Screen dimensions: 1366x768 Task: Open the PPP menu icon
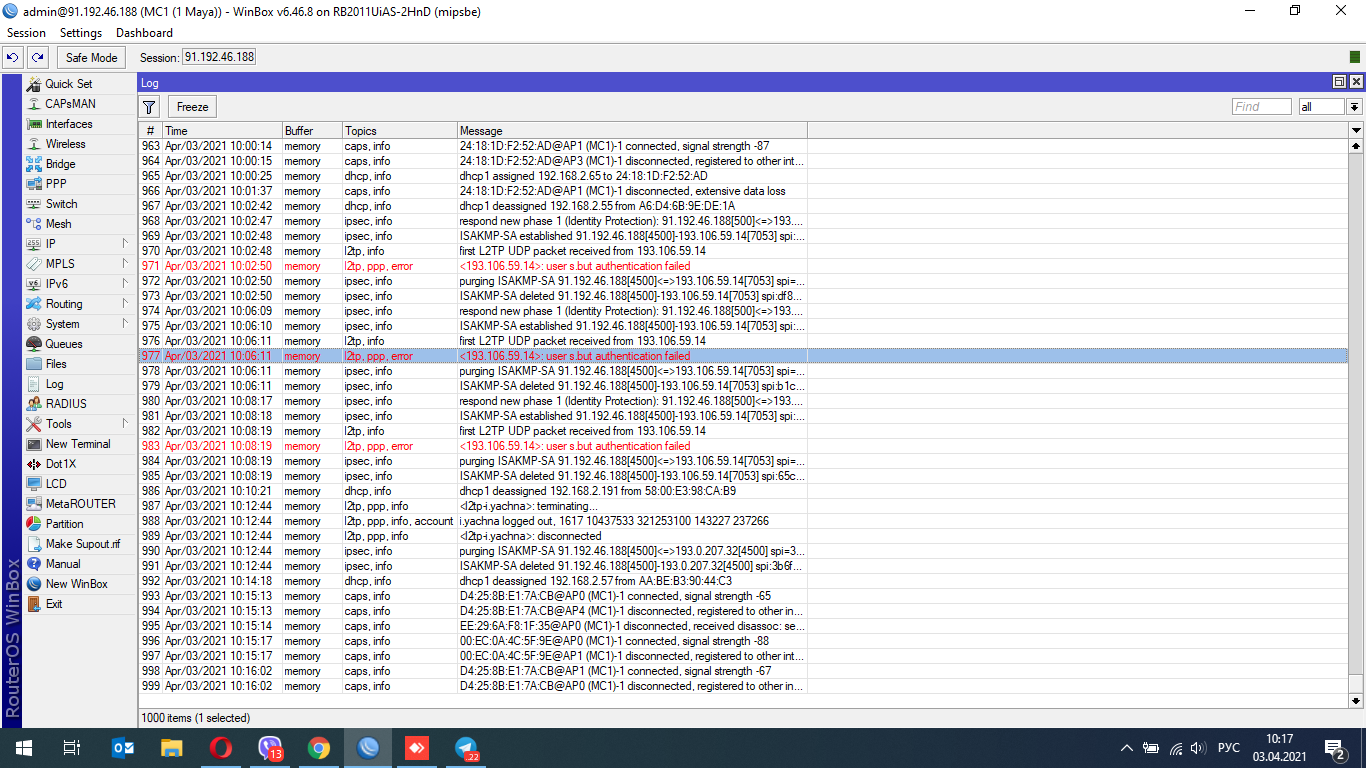(x=34, y=184)
